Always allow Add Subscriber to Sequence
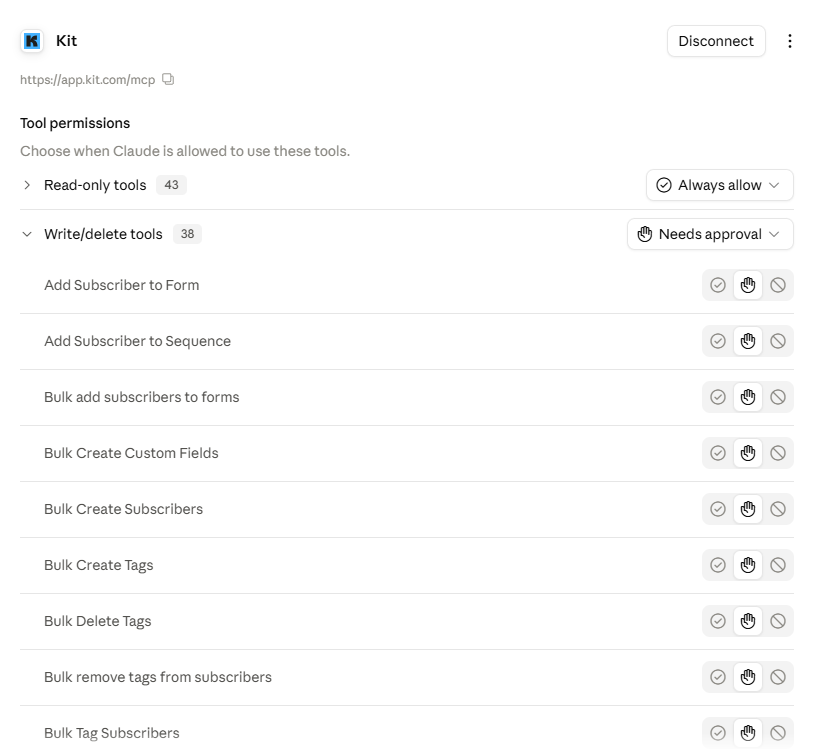This screenshot has width=813, height=750. [718, 341]
